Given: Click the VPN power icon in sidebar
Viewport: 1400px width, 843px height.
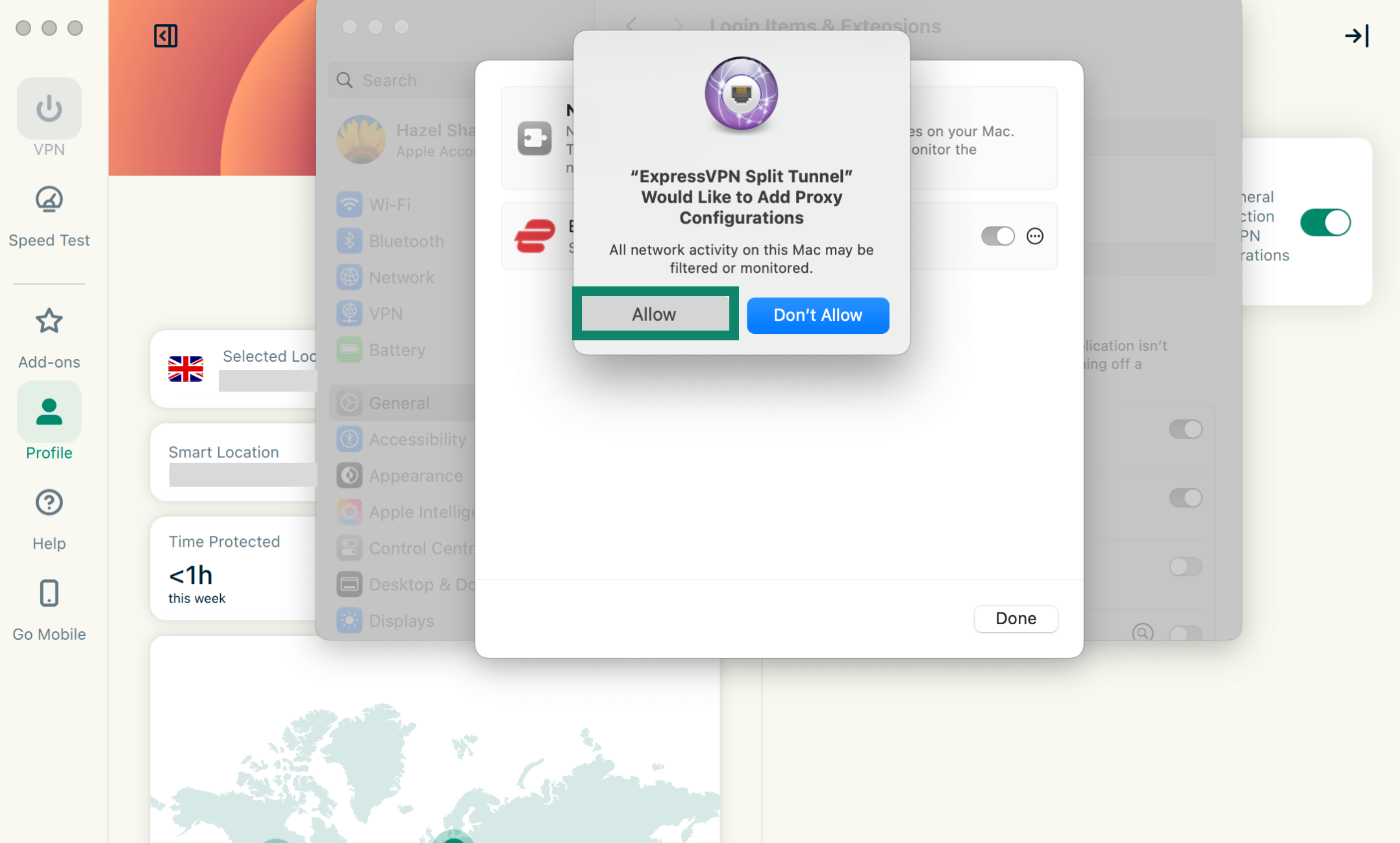Looking at the screenshot, I should pyautogui.click(x=49, y=108).
